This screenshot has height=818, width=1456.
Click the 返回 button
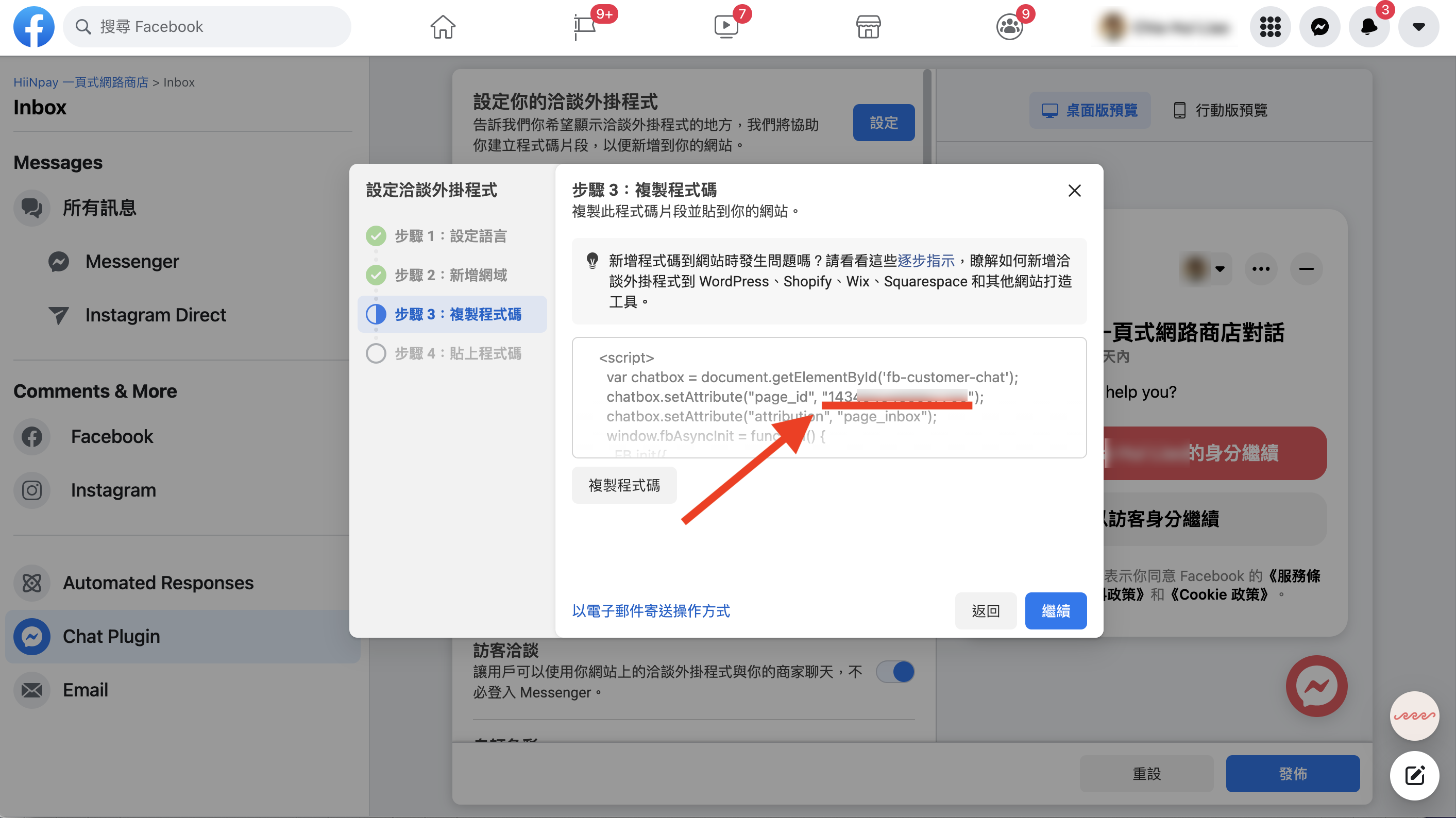[986, 611]
